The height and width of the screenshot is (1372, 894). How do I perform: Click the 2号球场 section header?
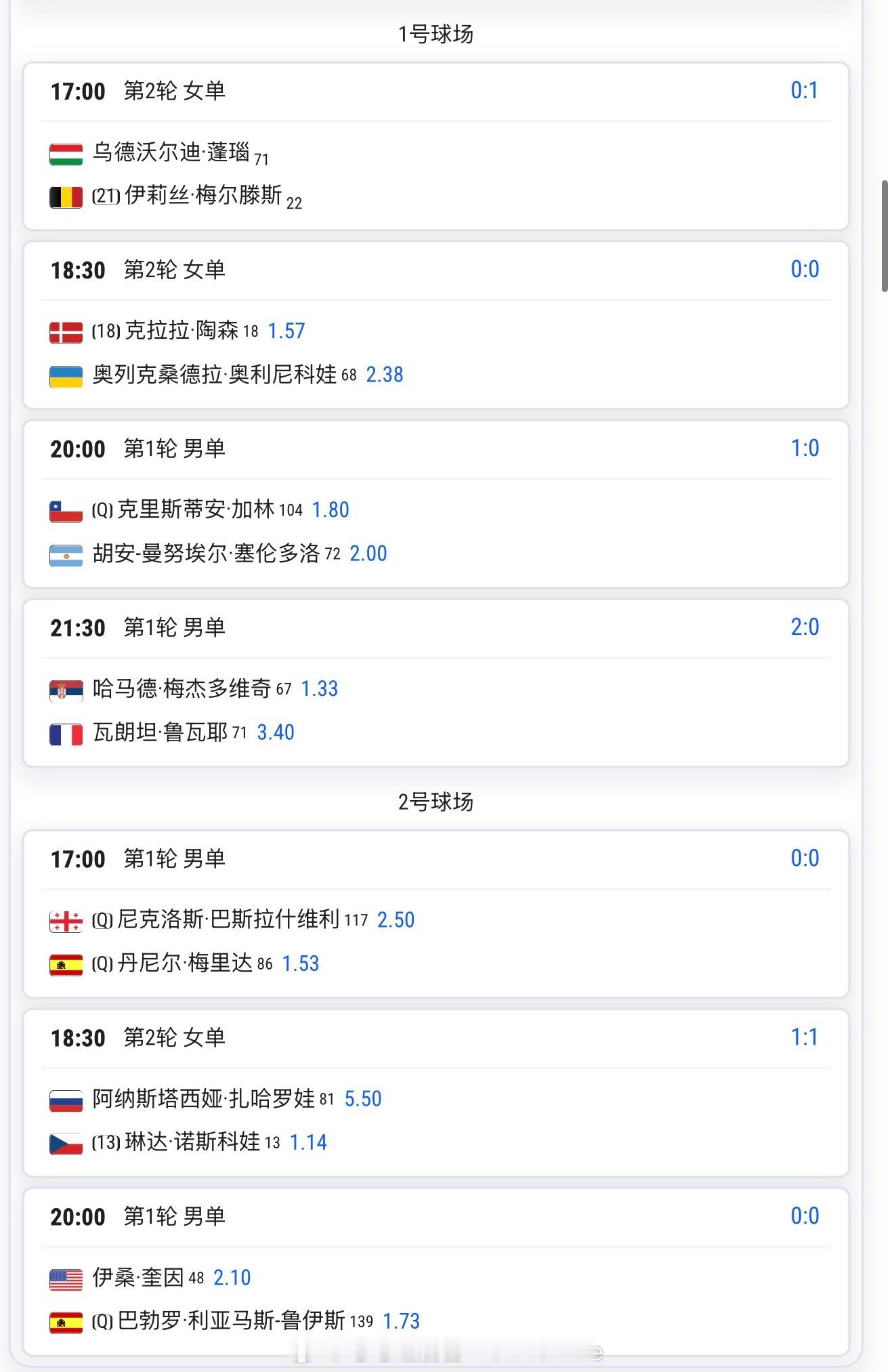(x=435, y=802)
